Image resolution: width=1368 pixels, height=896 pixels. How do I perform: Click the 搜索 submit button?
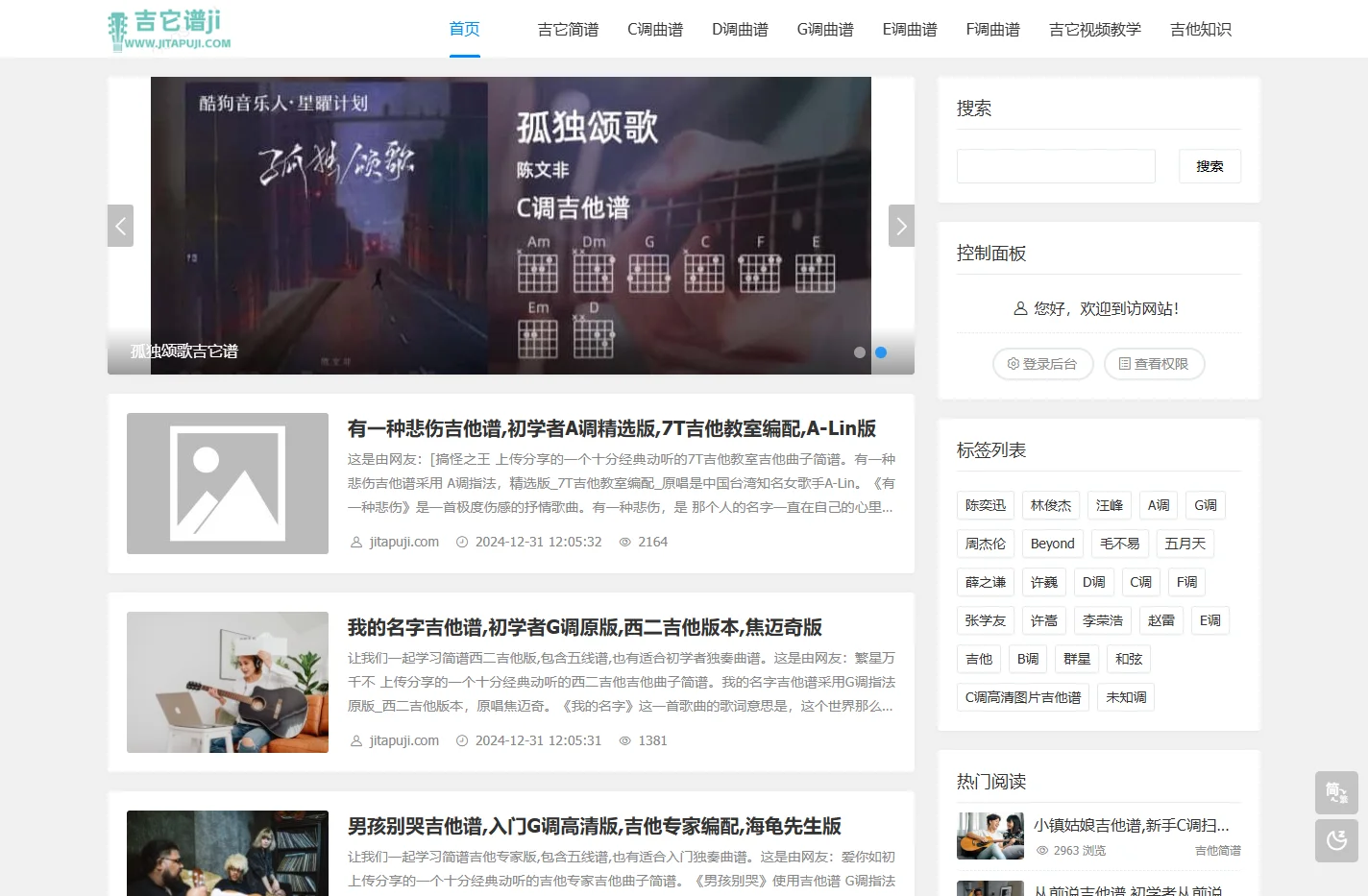click(x=1209, y=166)
